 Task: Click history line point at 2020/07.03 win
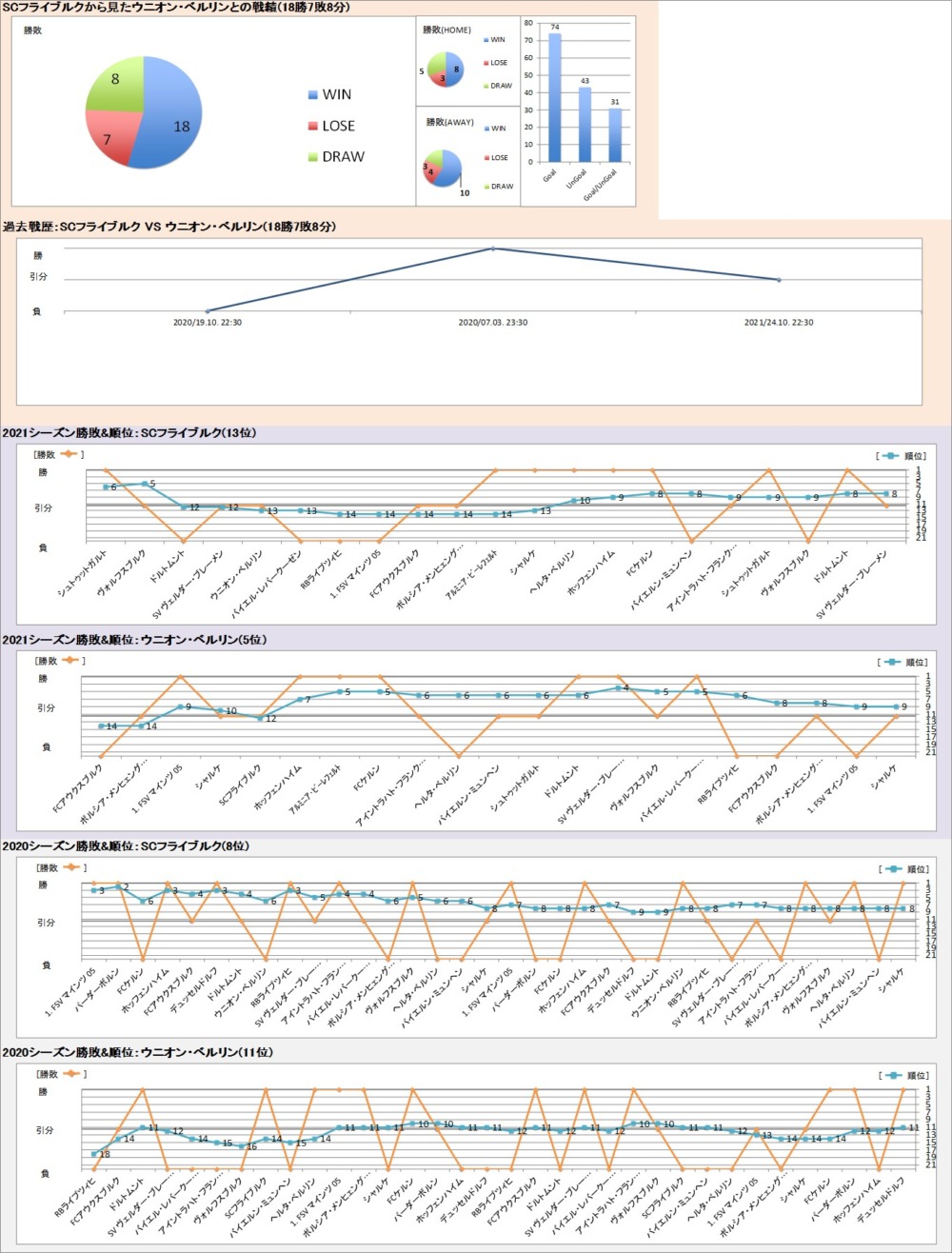[493, 249]
